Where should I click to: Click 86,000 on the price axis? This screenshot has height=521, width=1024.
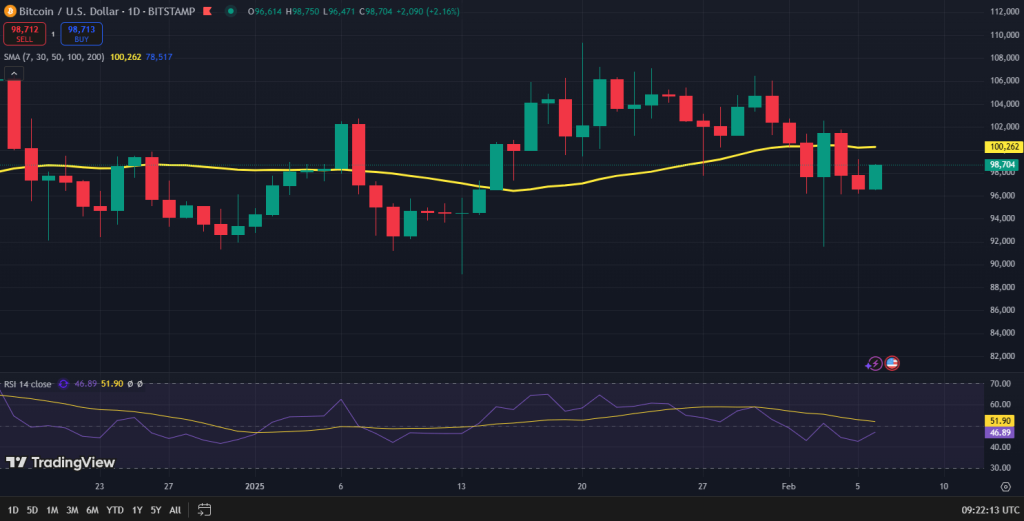[x=1002, y=310]
